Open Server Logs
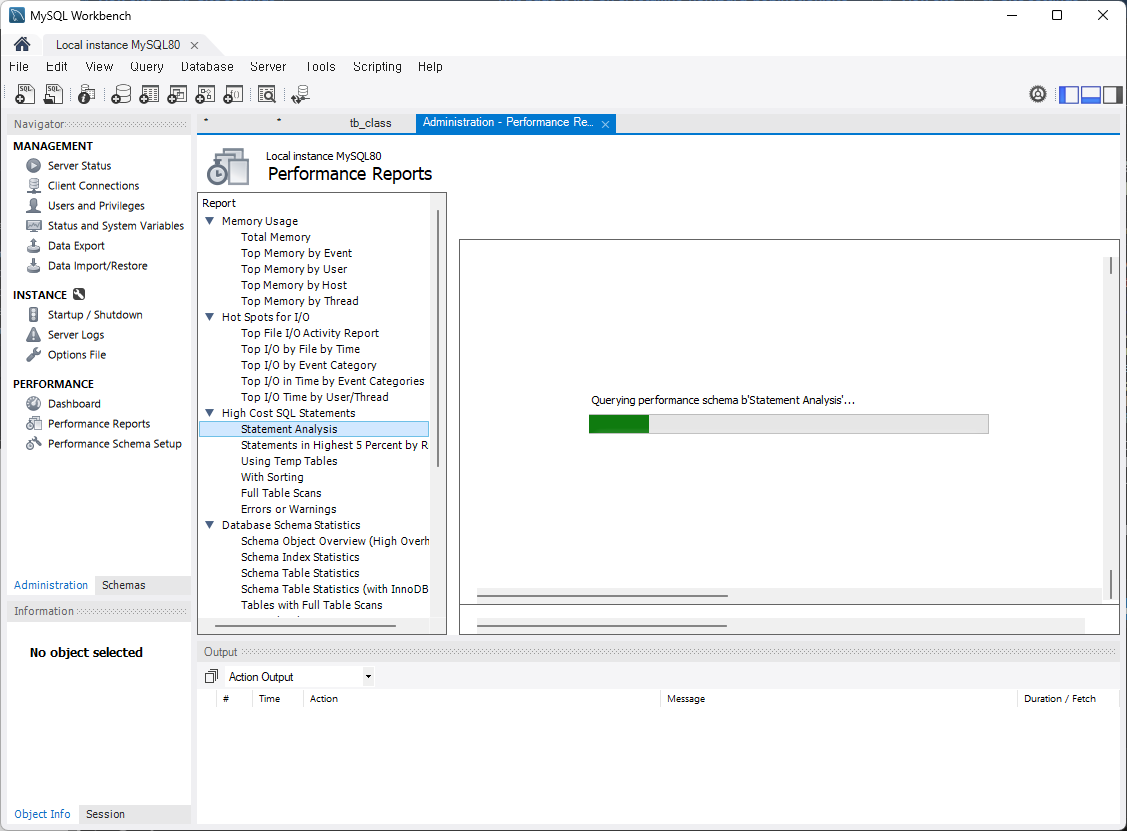 75,335
